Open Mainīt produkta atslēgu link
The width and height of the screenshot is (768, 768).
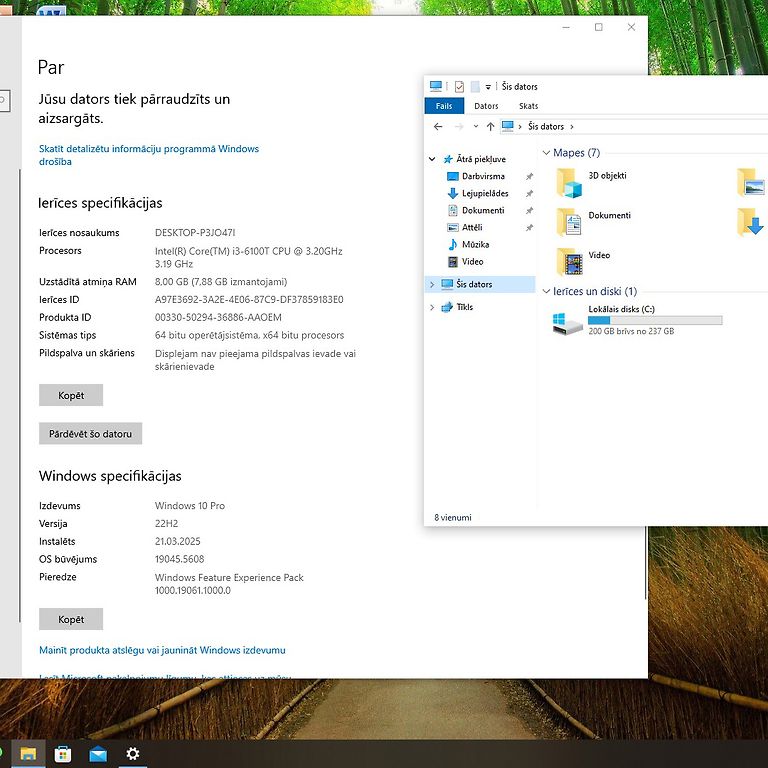tap(162, 650)
